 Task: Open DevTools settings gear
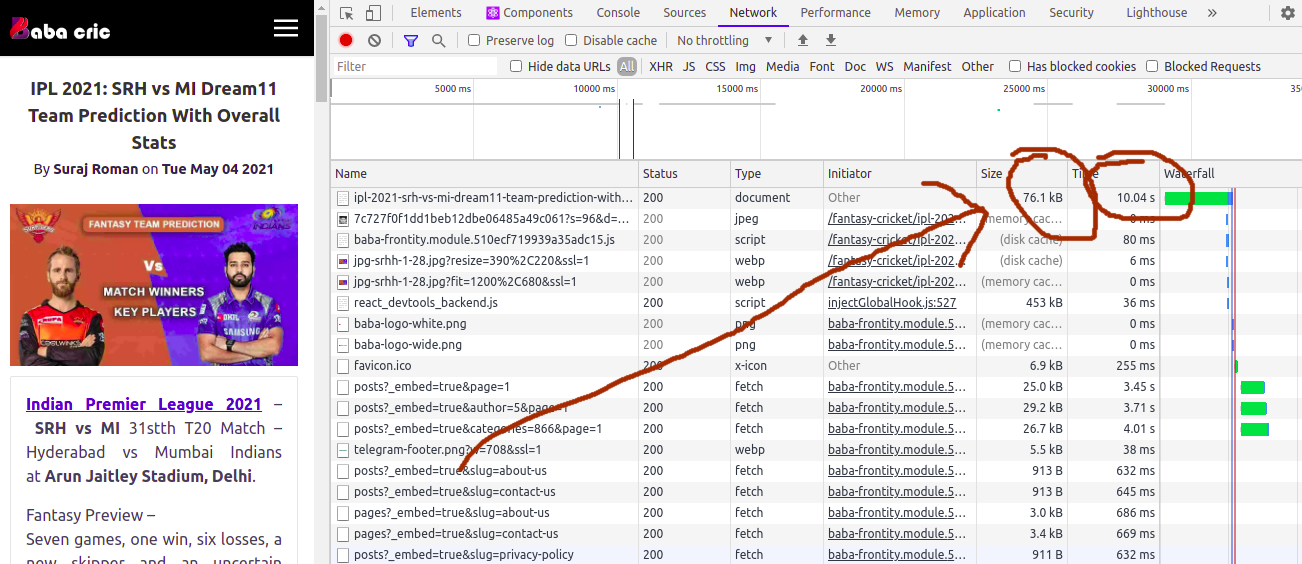(x=1287, y=13)
